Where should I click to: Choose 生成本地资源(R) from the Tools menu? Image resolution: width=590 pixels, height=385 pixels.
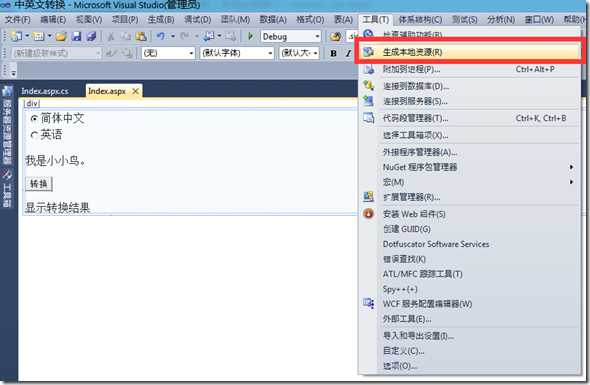(470, 52)
